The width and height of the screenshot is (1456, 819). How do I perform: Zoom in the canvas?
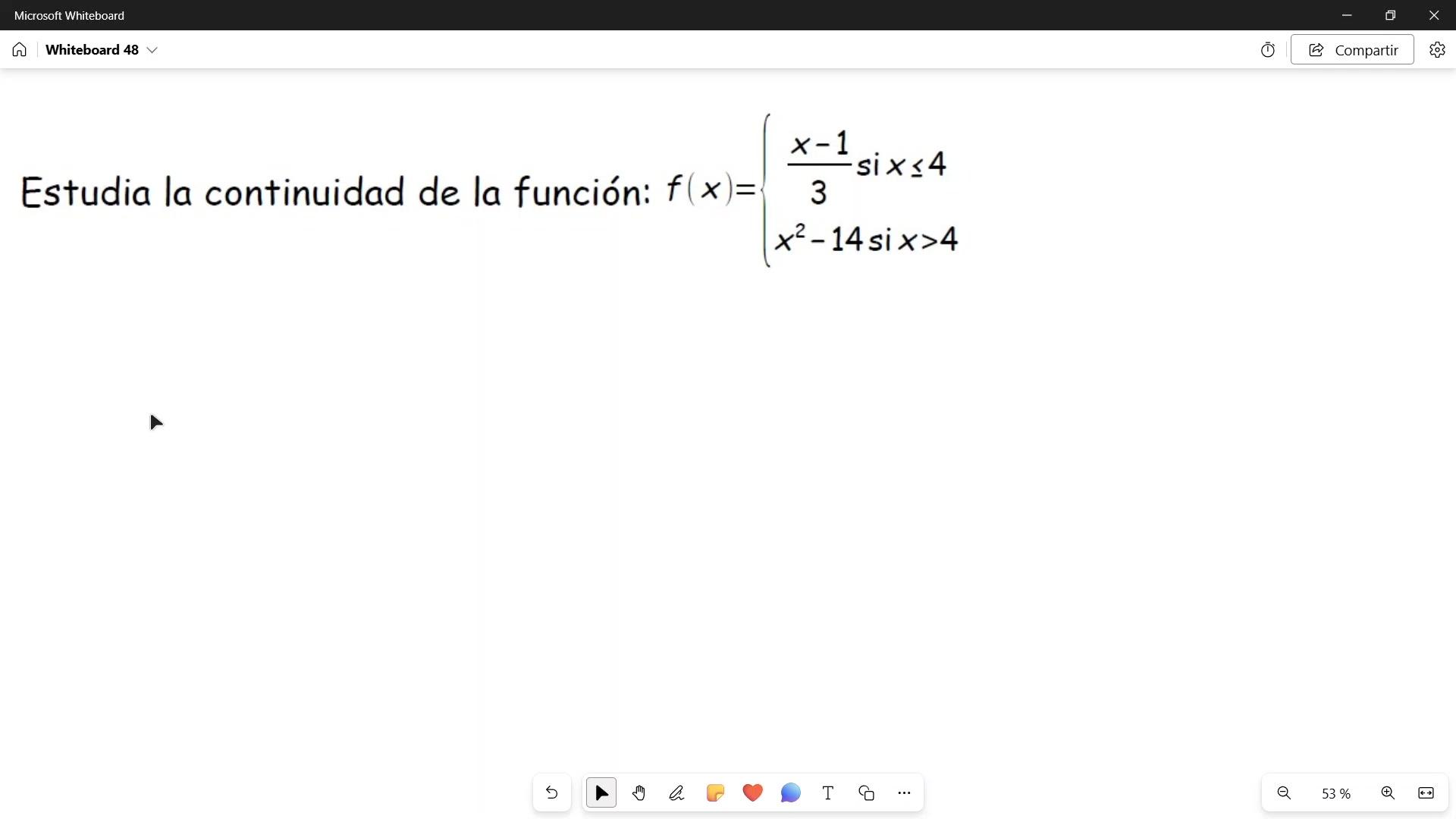[x=1388, y=793]
